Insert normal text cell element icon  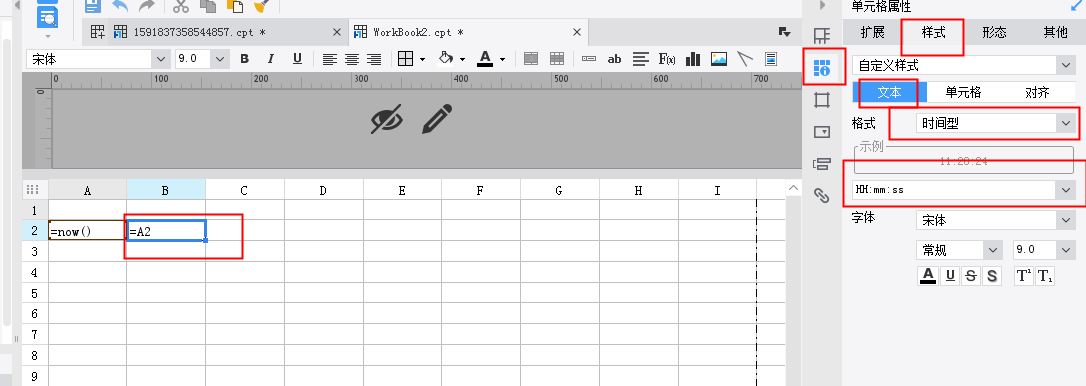tap(589, 59)
